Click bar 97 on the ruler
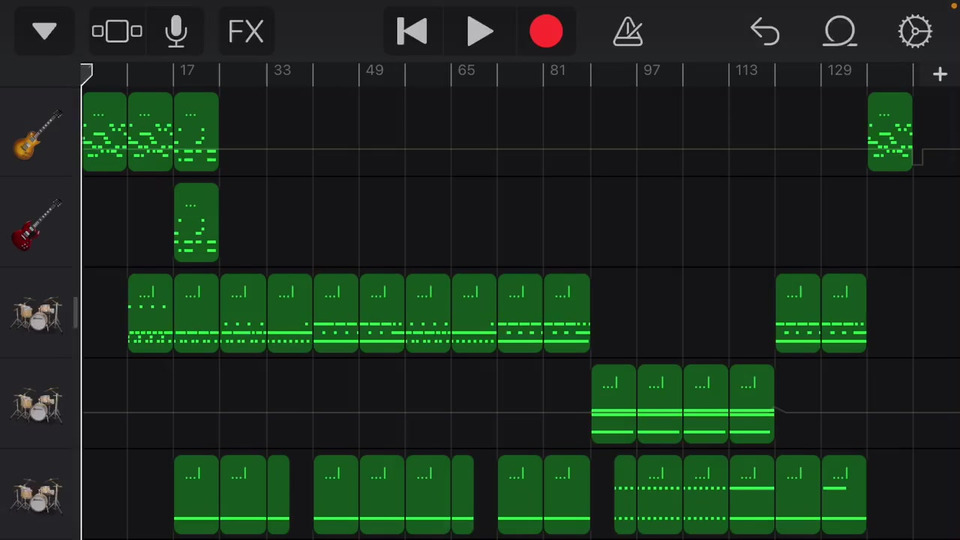The image size is (960, 540). point(651,70)
